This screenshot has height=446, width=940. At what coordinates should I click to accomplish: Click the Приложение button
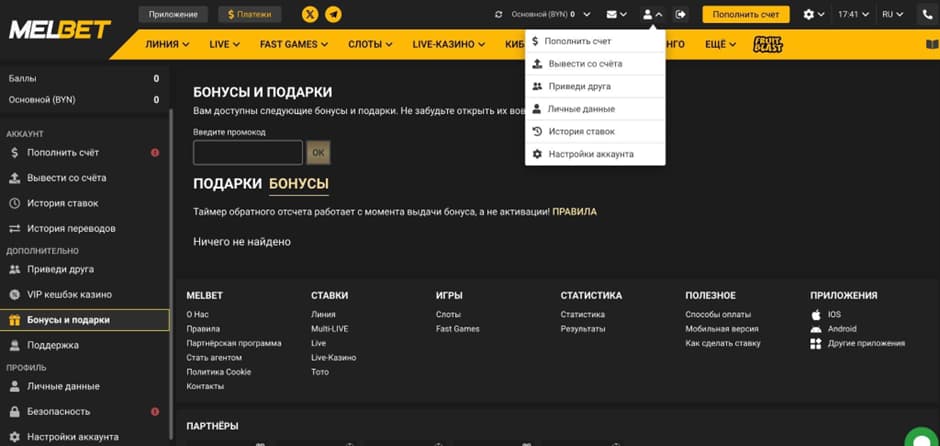click(173, 14)
